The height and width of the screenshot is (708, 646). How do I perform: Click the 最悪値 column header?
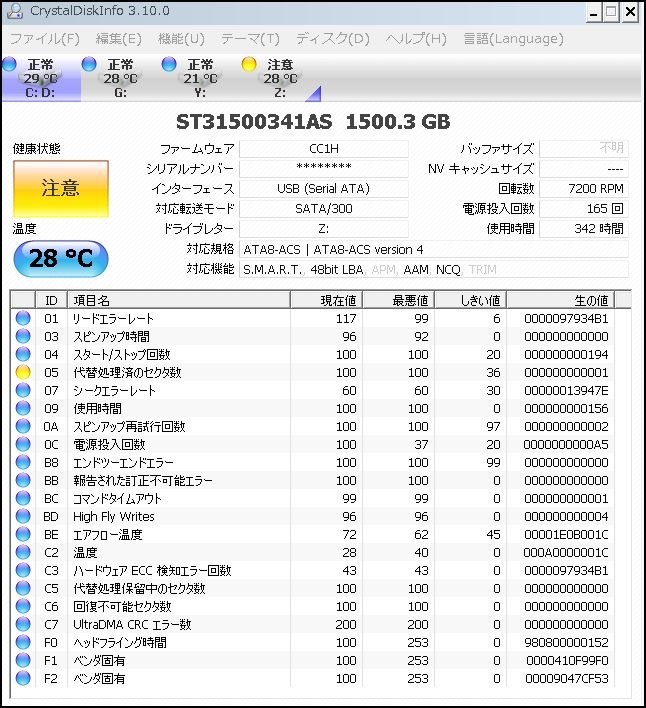[x=399, y=300]
